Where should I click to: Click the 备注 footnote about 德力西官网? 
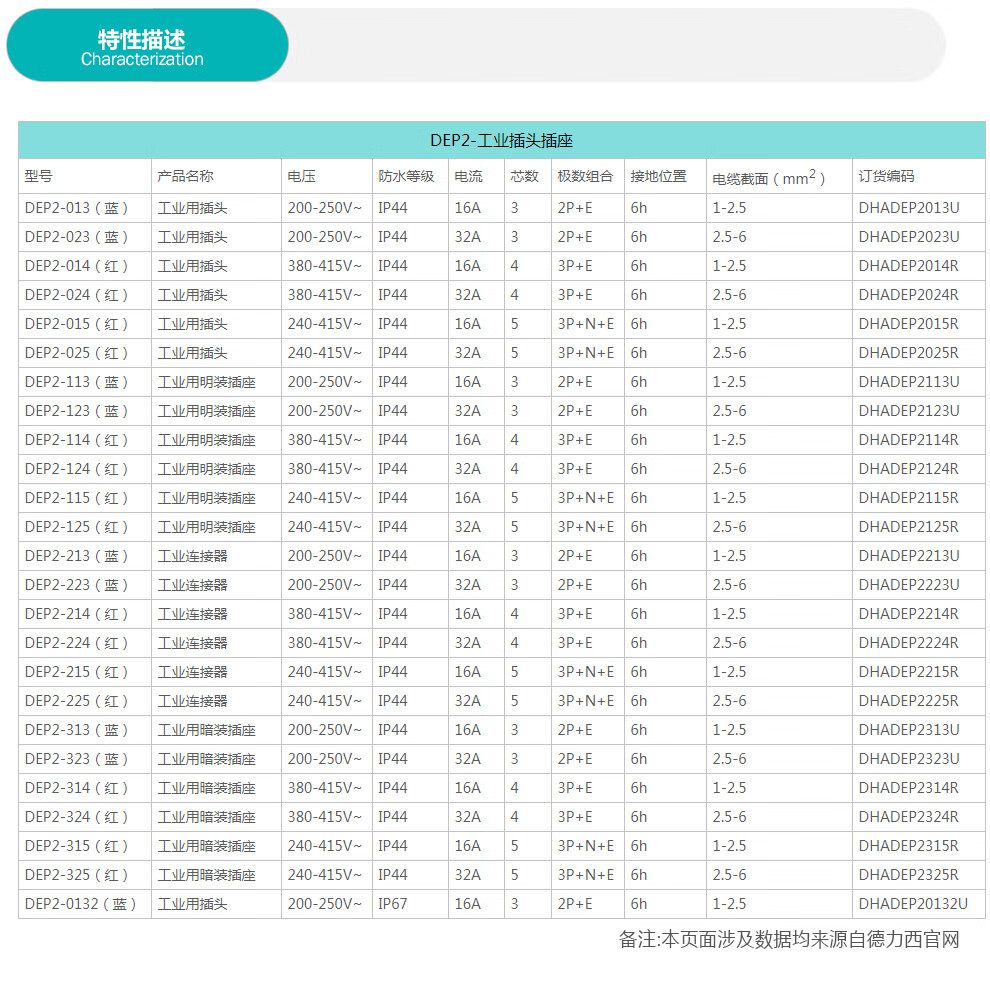coord(789,940)
